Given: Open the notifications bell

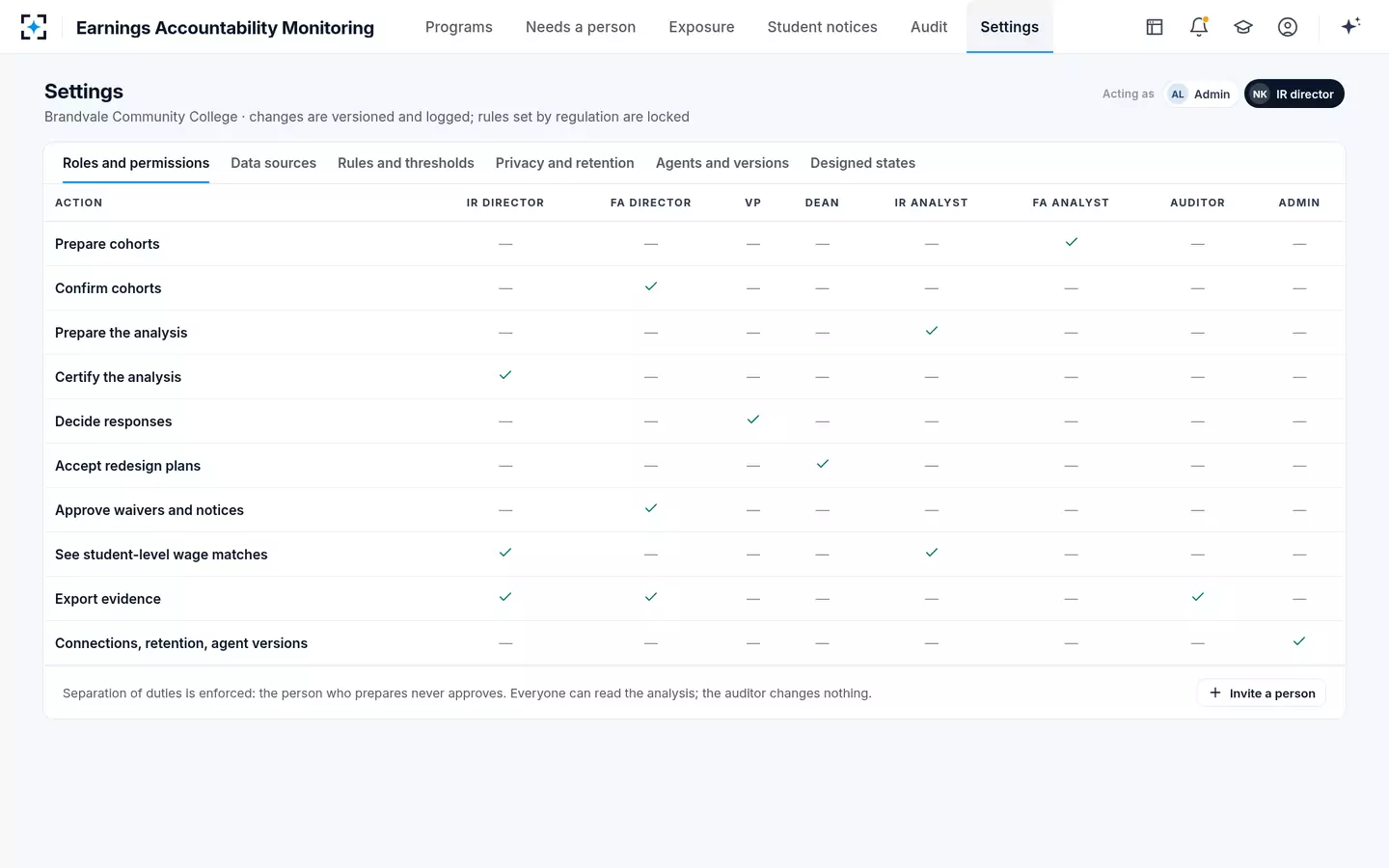Looking at the screenshot, I should (1199, 27).
